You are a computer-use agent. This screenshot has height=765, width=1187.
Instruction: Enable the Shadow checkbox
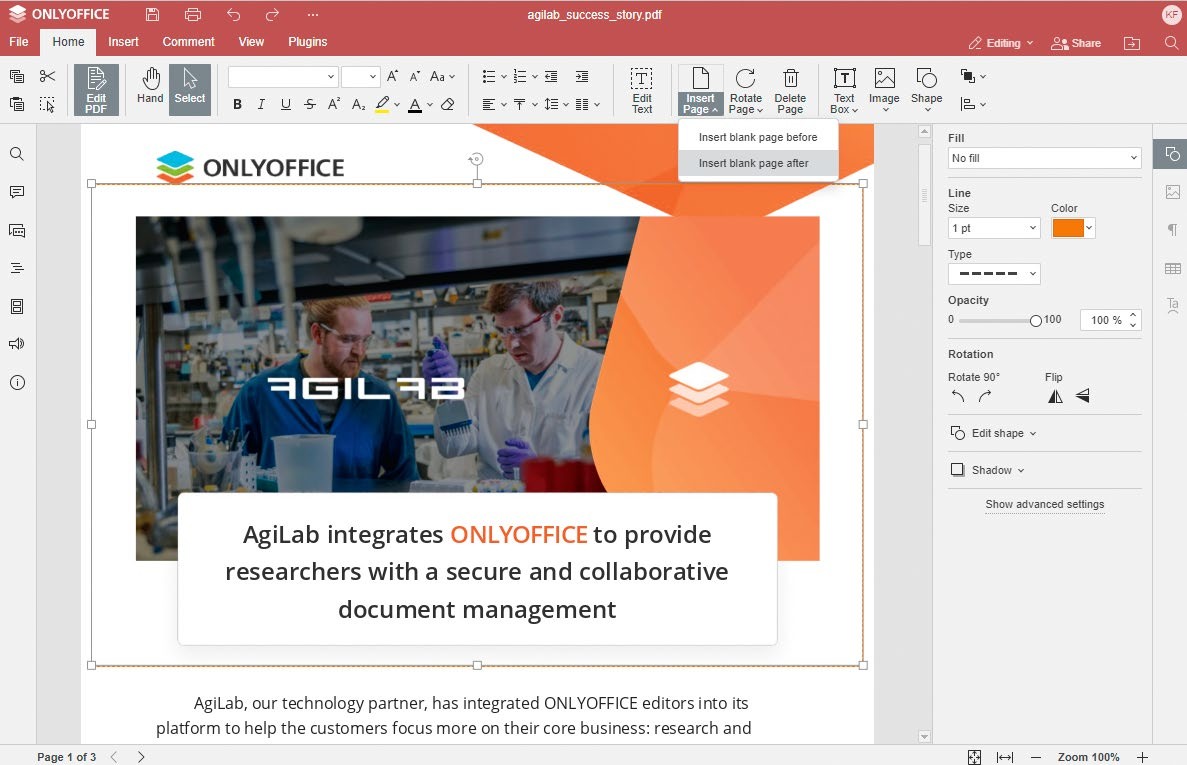point(957,470)
